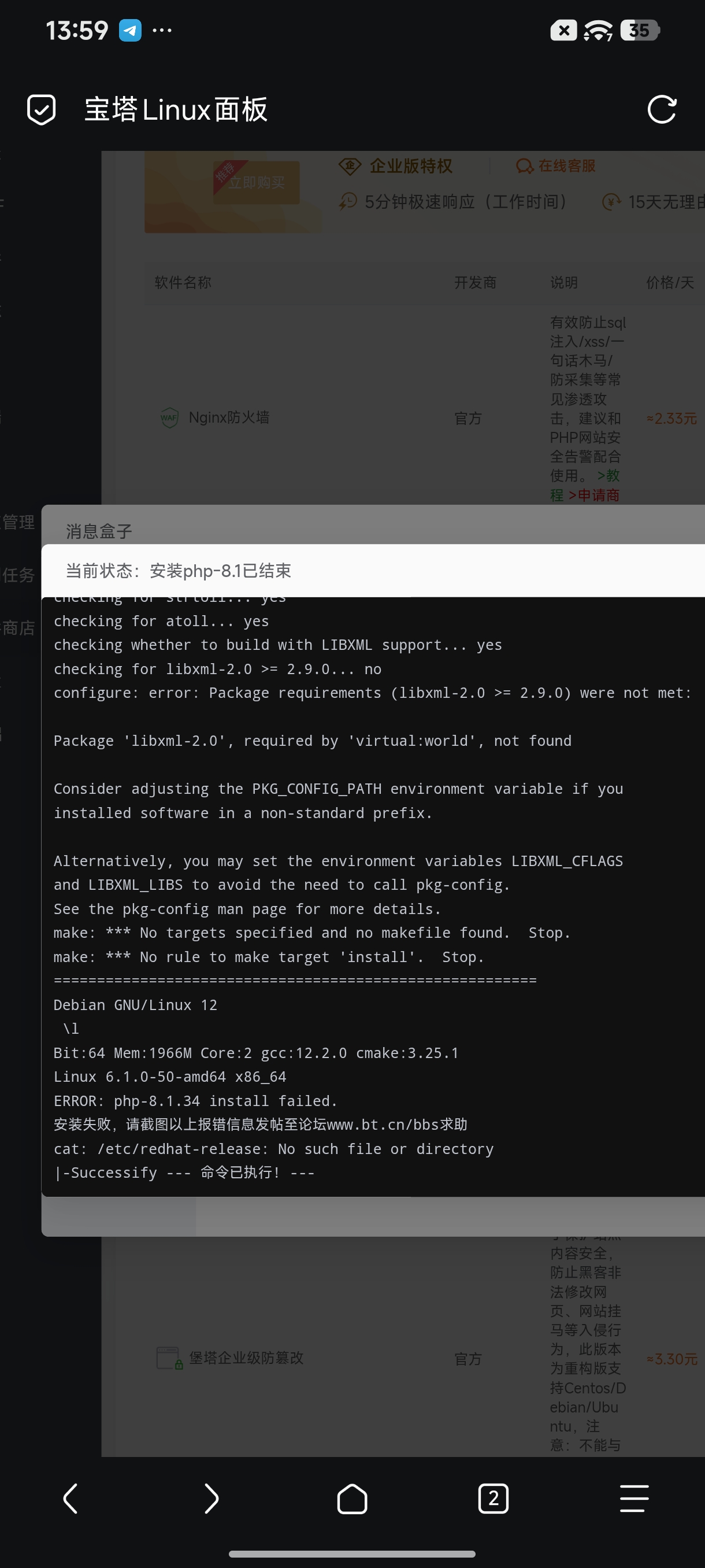The width and height of the screenshot is (705, 1568).
Task: Click the 宝塔Linux面板 page title
Action: coord(176,110)
